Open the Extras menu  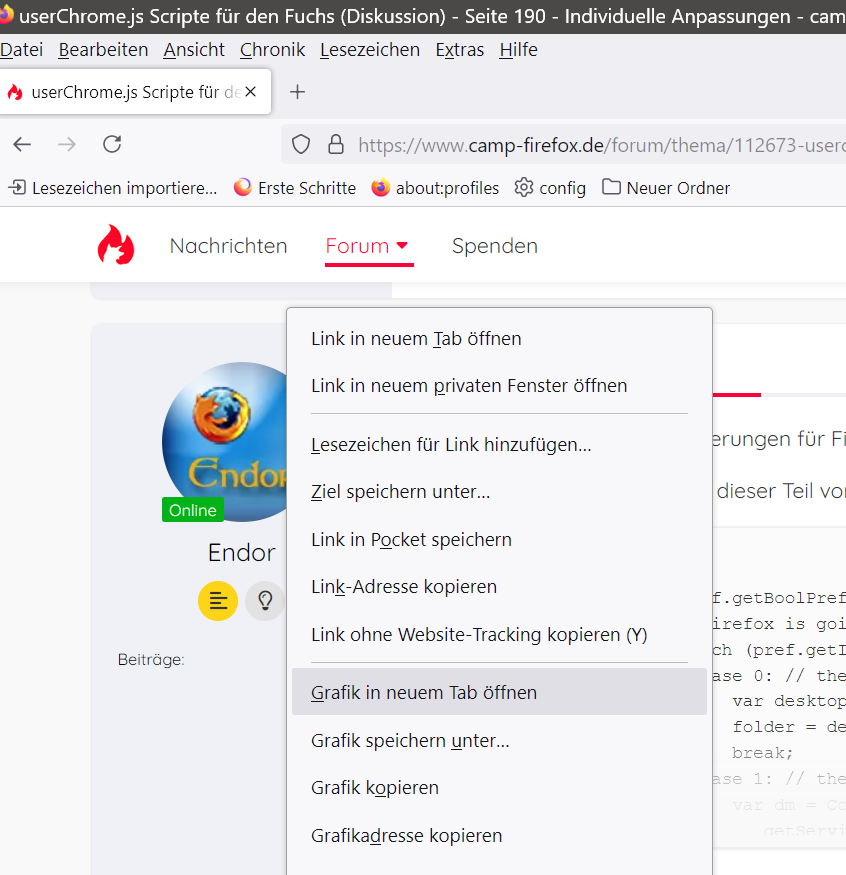pyautogui.click(x=460, y=50)
